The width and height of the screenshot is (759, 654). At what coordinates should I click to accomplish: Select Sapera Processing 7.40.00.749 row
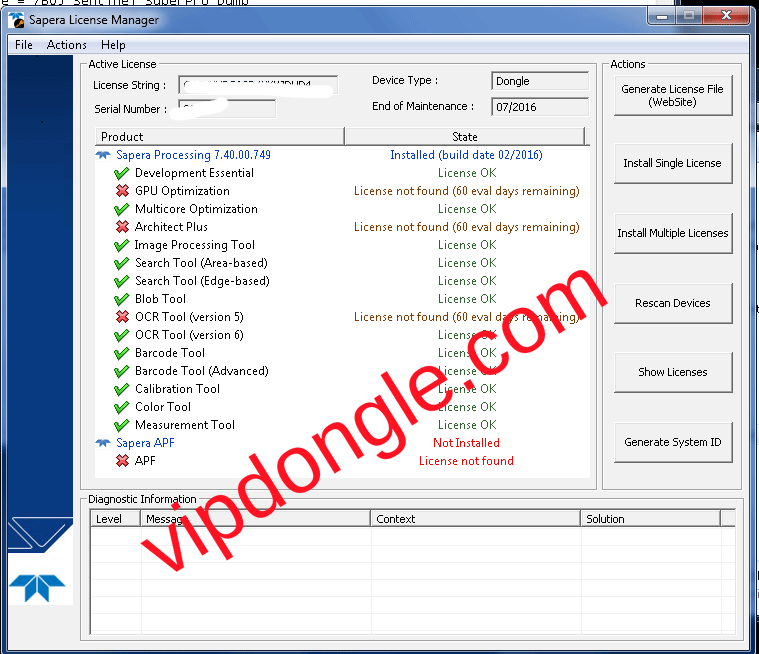193,155
